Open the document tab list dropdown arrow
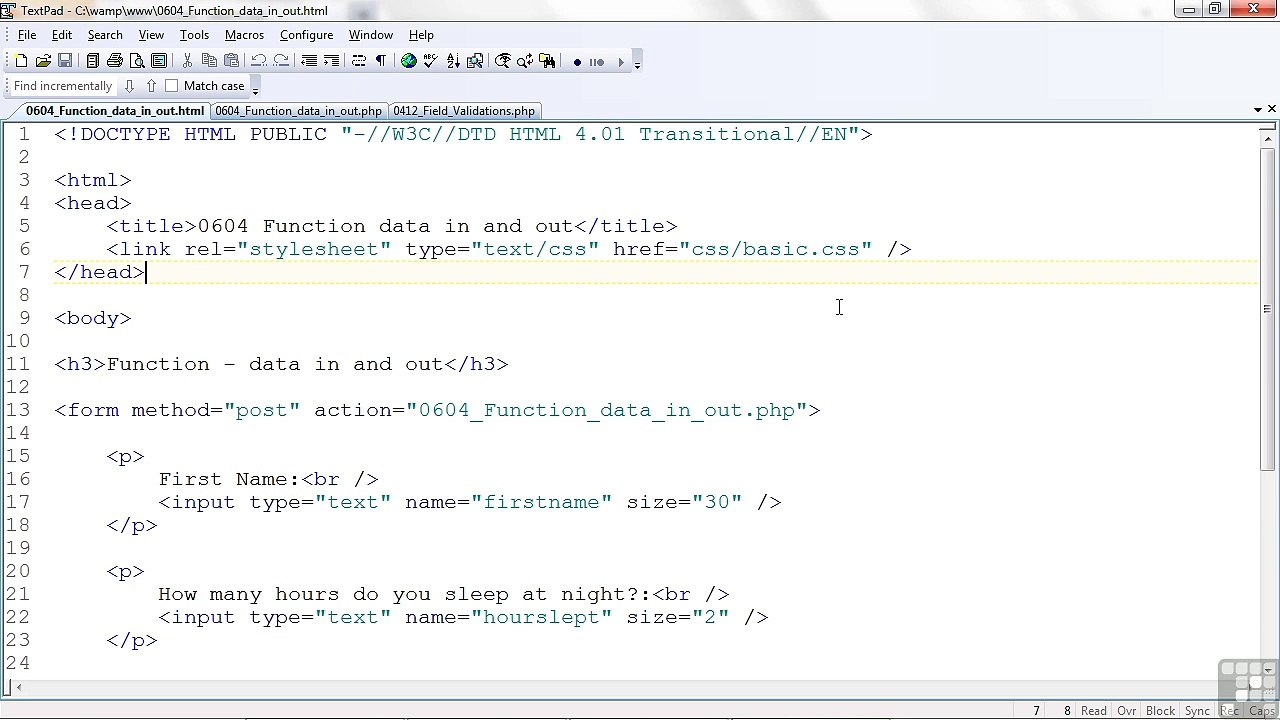The width and height of the screenshot is (1280, 720). pos(1257,109)
